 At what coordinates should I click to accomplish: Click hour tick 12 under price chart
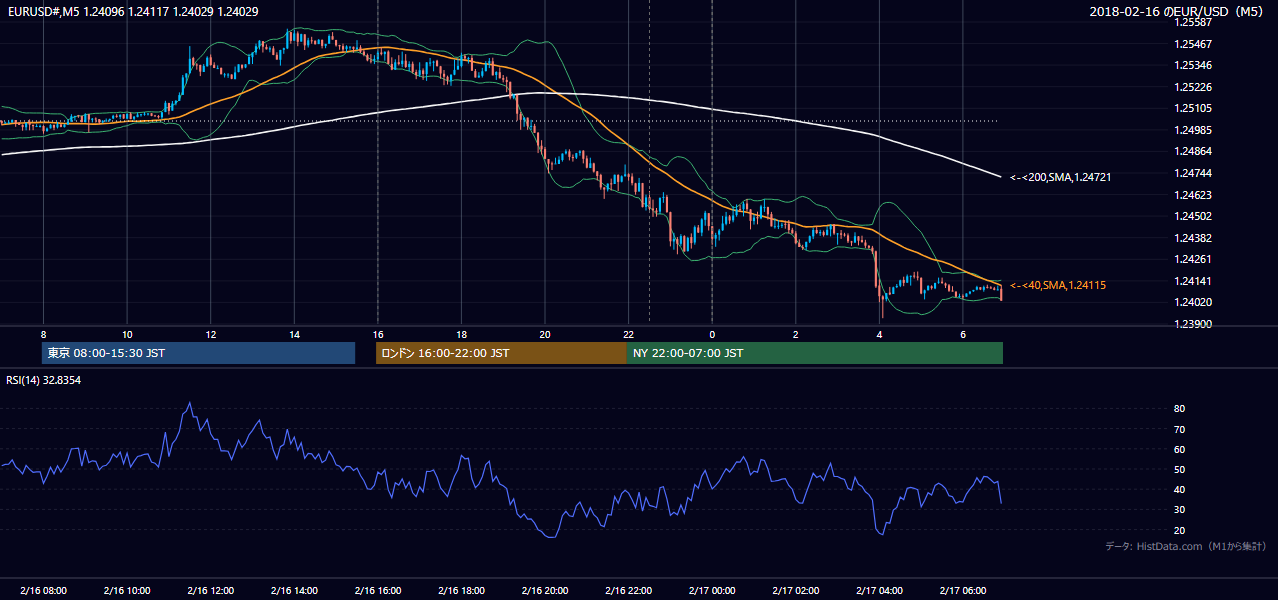point(210,334)
